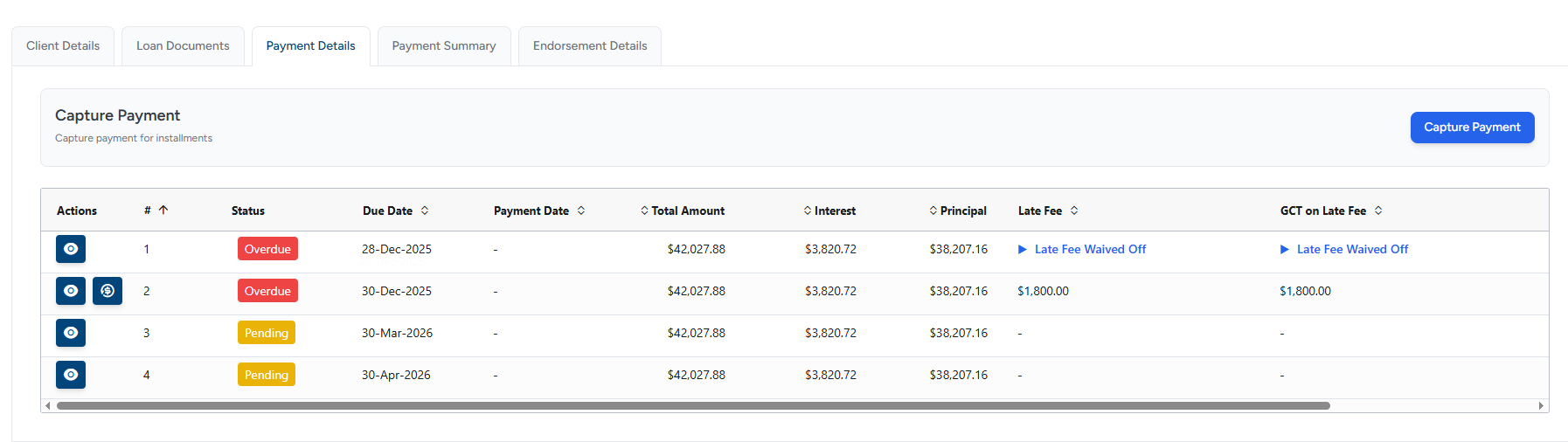Click the waive fee icon for installment 2
Screen dimensions: 1568x442
click(x=108, y=291)
